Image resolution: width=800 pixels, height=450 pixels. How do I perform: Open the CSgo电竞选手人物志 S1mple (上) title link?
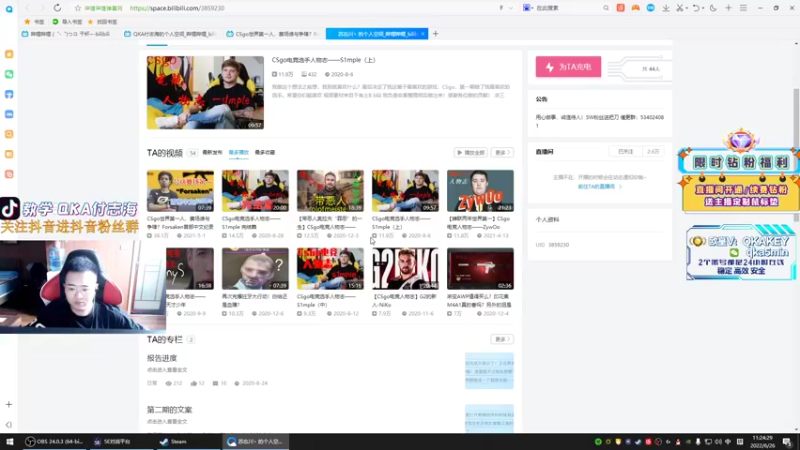323,60
